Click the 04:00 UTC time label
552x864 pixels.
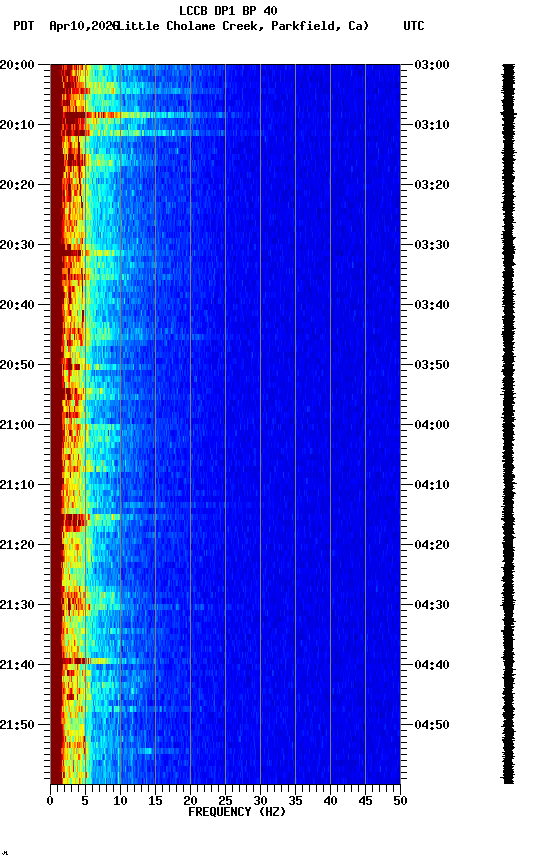432,425
